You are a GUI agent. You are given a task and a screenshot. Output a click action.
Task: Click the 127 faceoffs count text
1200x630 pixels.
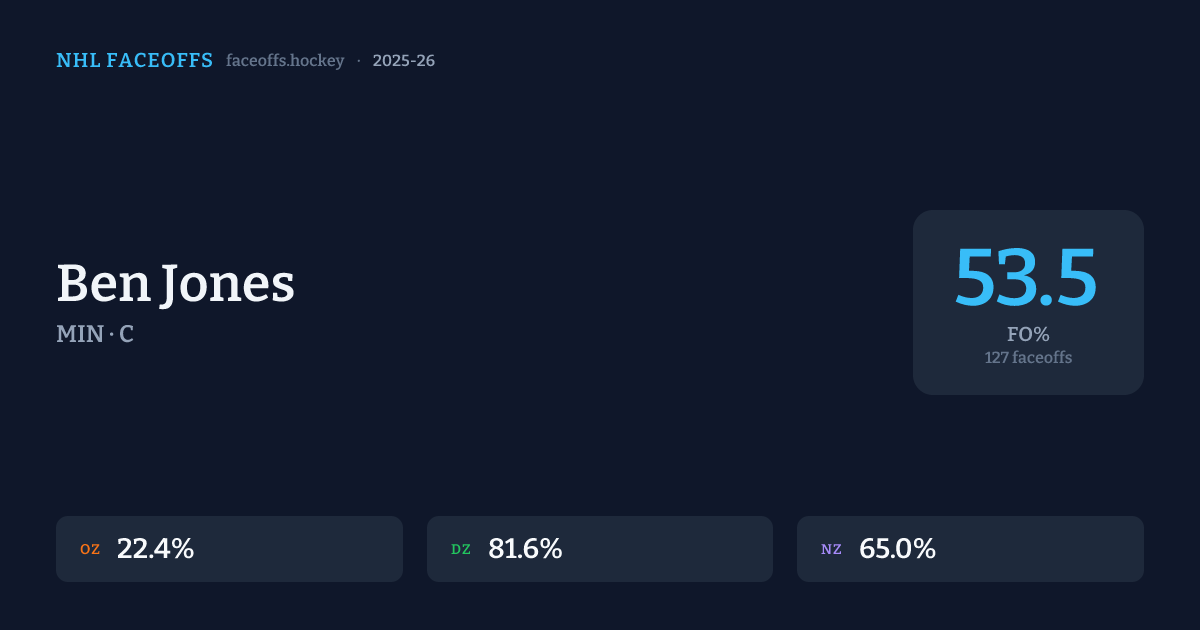point(1027,357)
